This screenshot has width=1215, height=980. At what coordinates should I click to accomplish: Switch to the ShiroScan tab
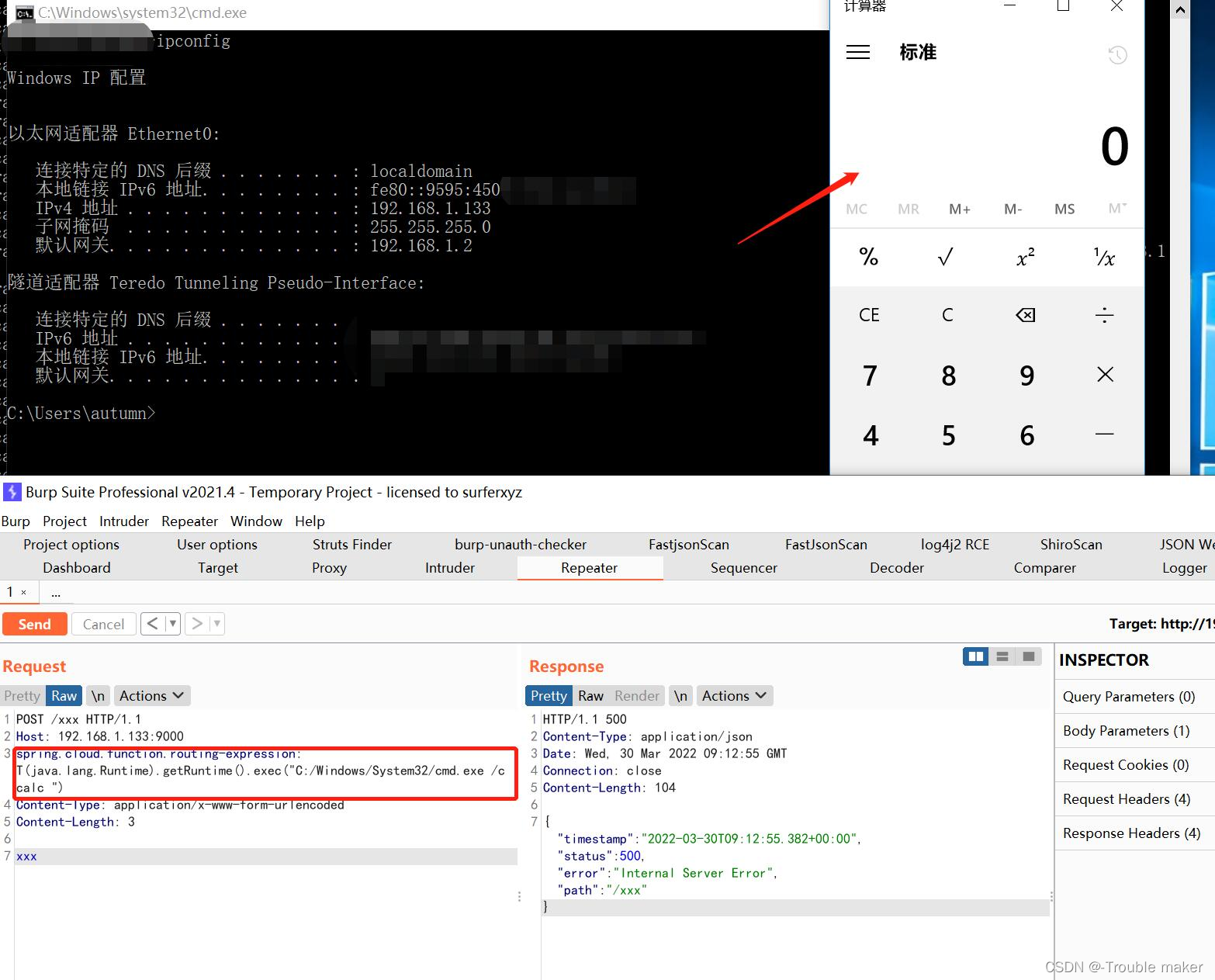[1071, 545]
